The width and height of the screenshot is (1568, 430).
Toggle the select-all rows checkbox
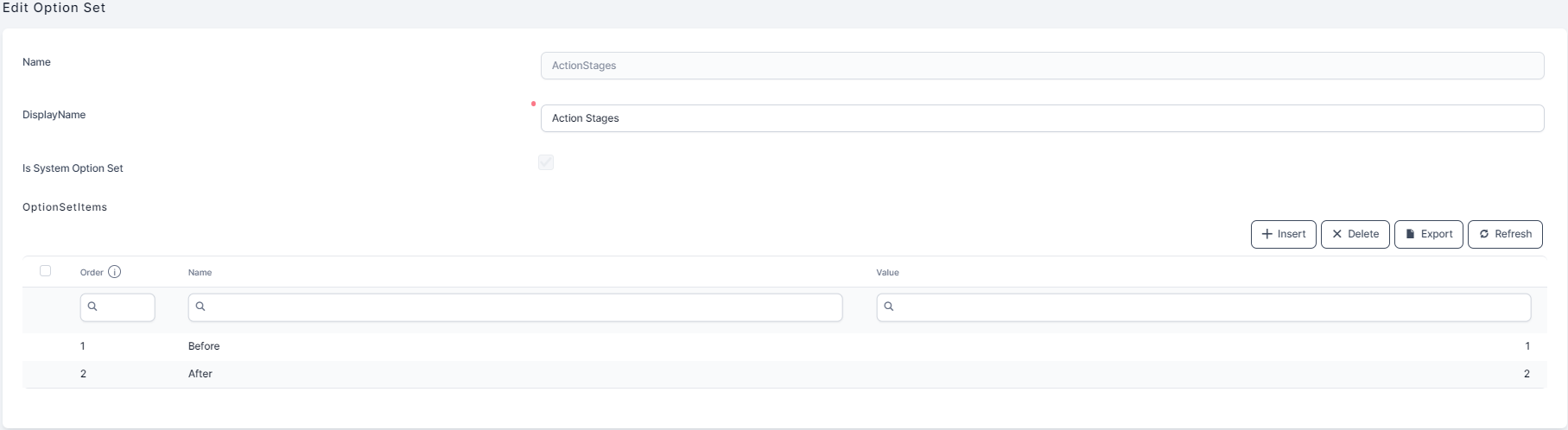click(46, 271)
